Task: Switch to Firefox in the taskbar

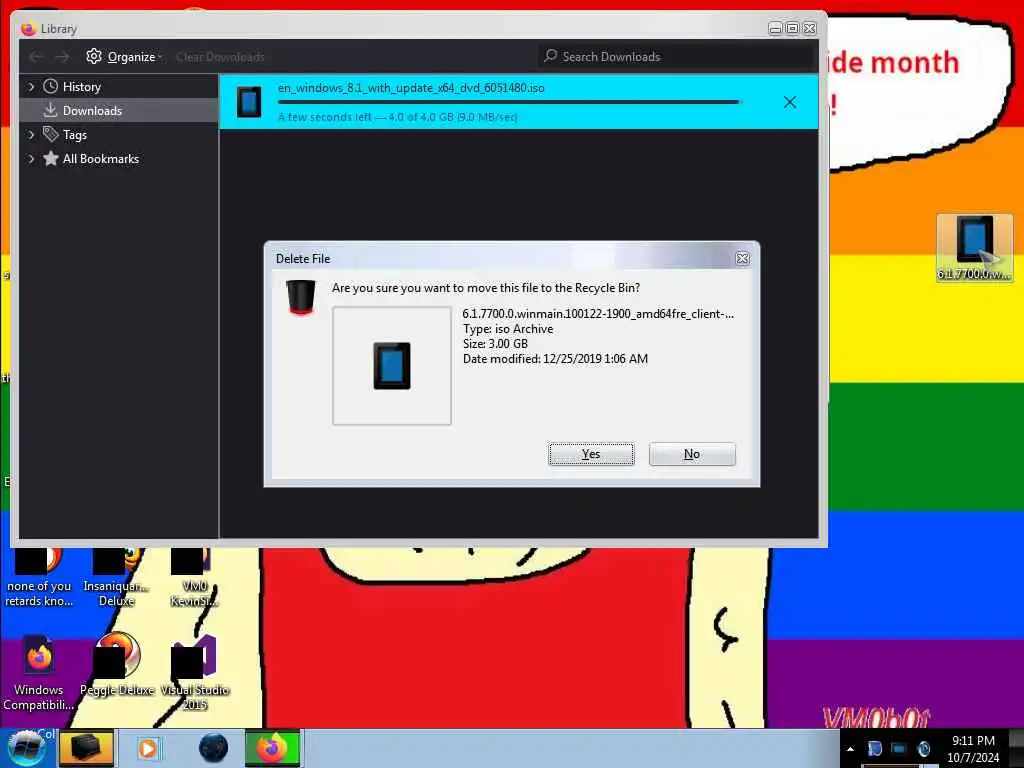Action: pyautogui.click(x=272, y=748)
